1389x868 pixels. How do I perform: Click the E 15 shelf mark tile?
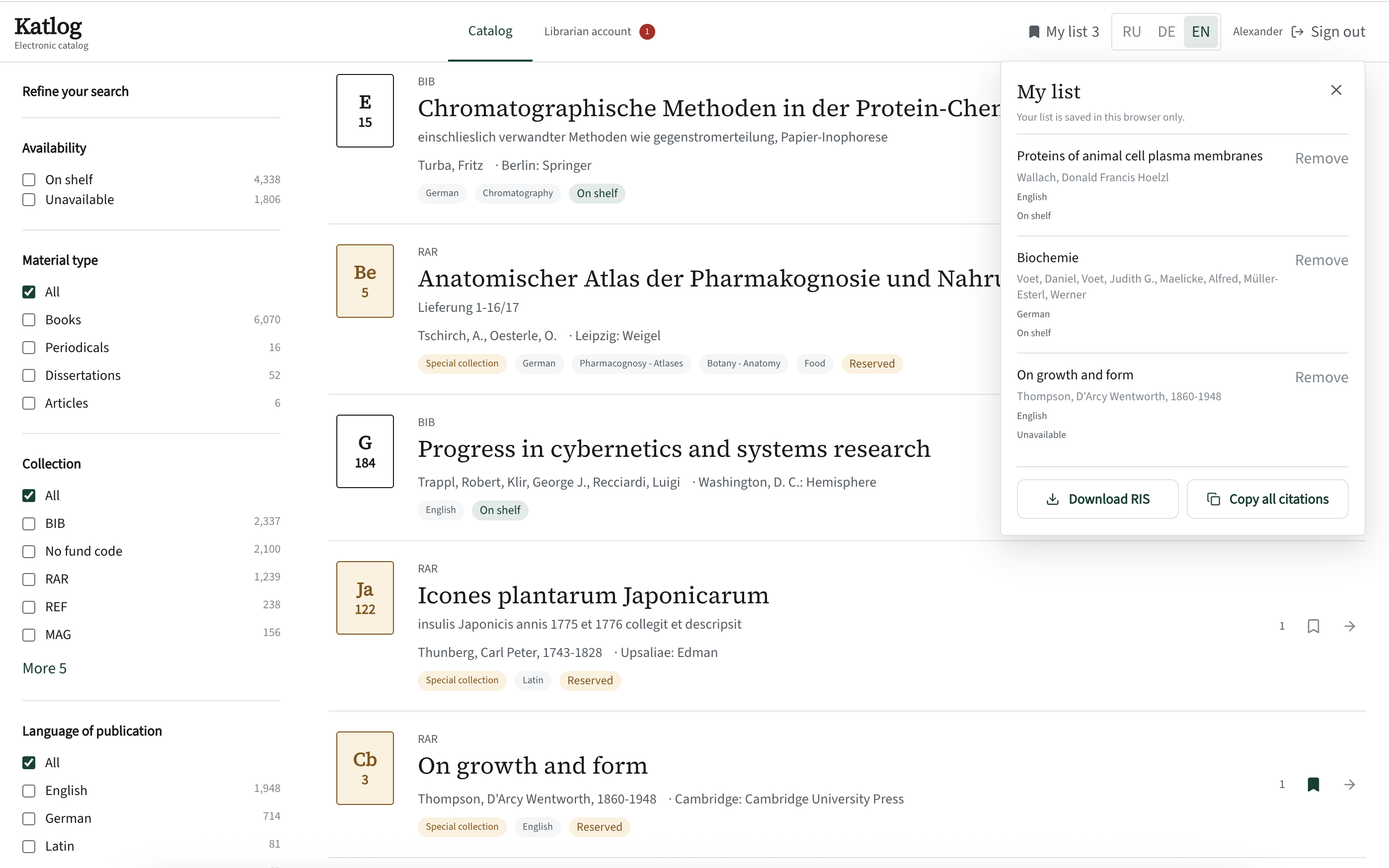365,110
